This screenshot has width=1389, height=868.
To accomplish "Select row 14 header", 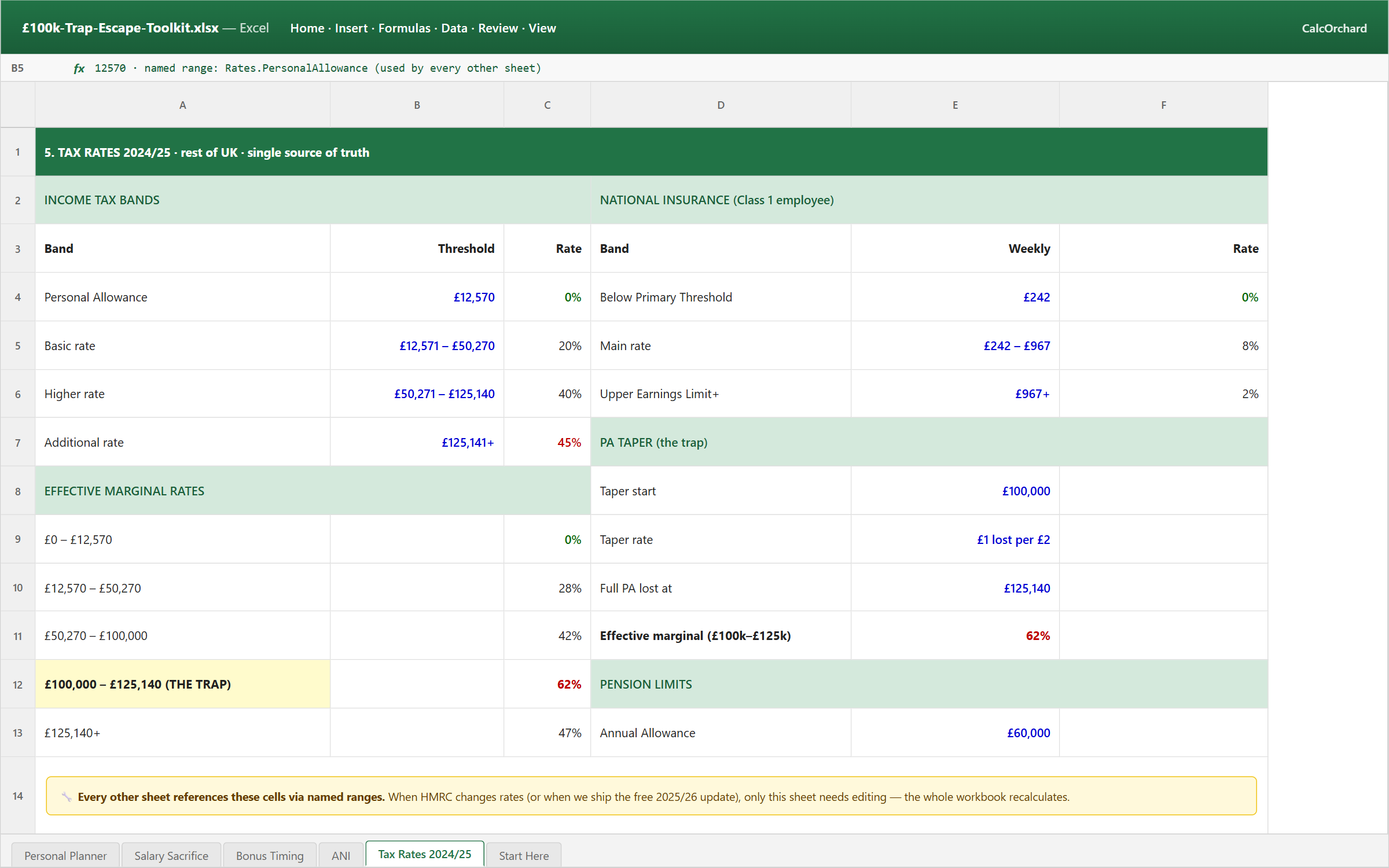I will tap(18, 796).
